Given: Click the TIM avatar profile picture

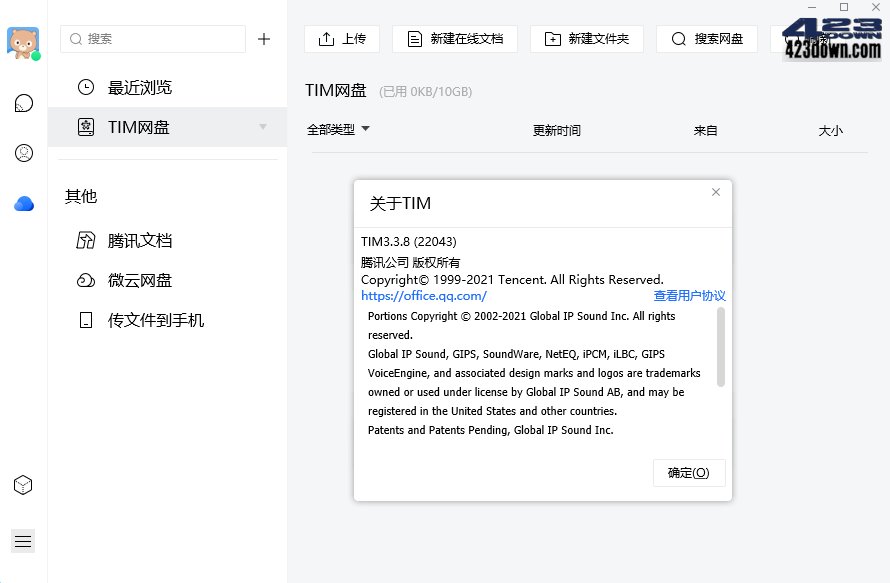Looking at the screenshot, I should coord(23,42).
